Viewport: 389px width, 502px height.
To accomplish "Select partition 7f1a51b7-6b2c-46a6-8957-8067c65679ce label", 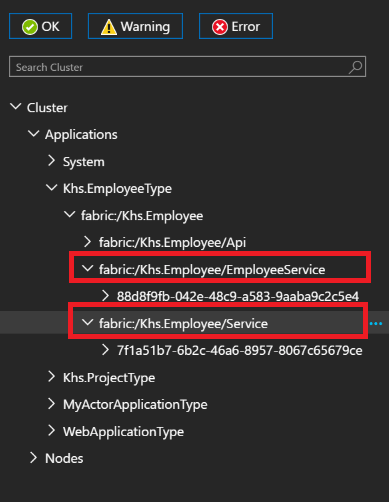I will 240,351.
